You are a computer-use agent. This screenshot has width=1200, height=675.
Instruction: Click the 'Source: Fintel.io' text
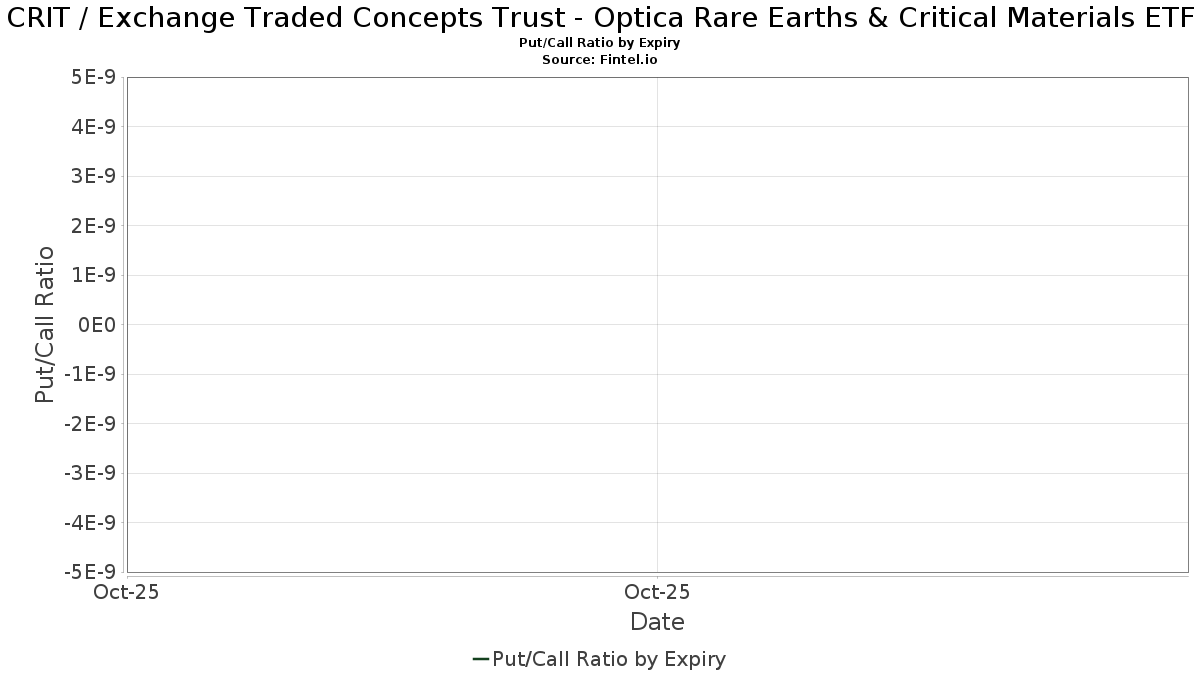[x=600, y=60]
